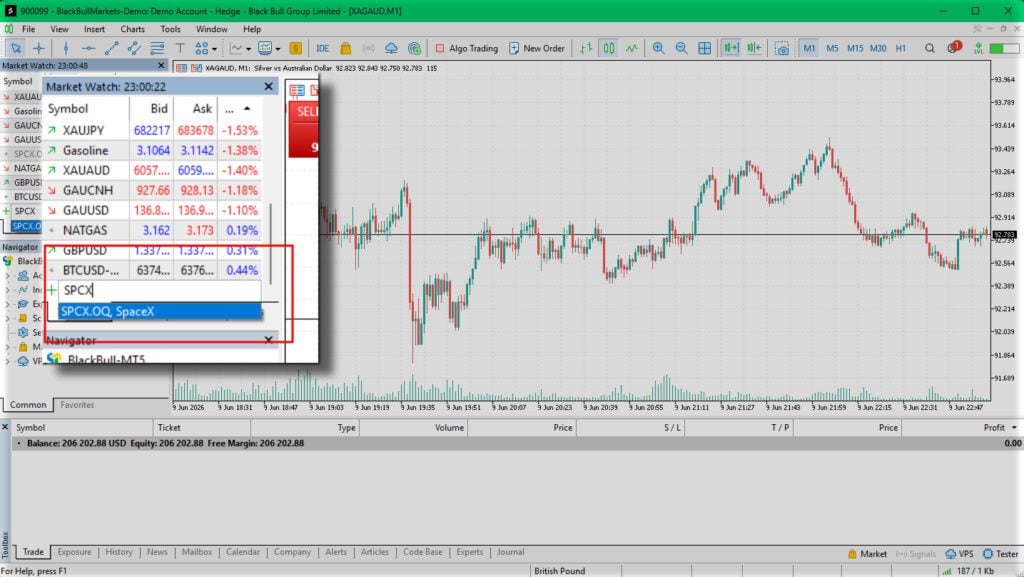Image resolution: width=1024 pixels, height=577 pixels.
Task: Set timeframe to M5
Action: click(832, 48)
